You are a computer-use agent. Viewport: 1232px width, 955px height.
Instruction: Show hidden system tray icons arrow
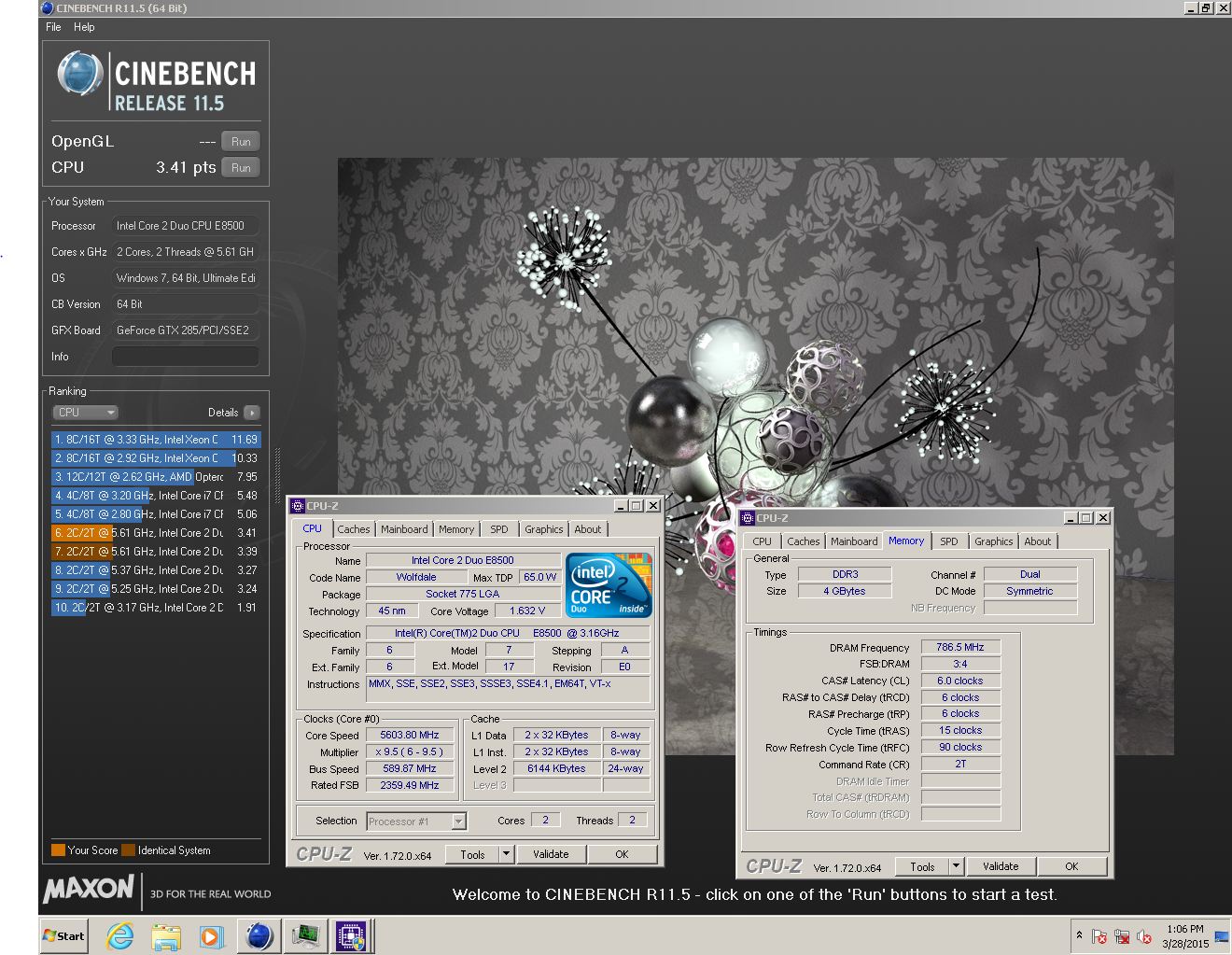coord(1080,935)
